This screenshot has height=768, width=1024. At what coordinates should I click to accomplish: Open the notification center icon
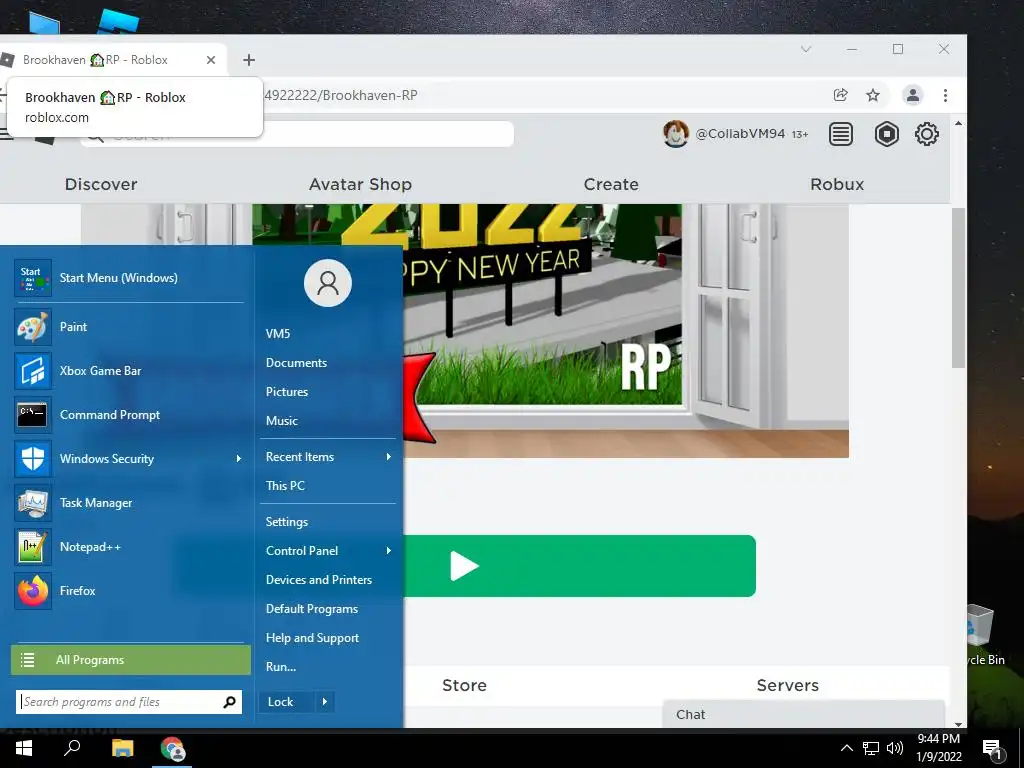(x=992, y=749)
